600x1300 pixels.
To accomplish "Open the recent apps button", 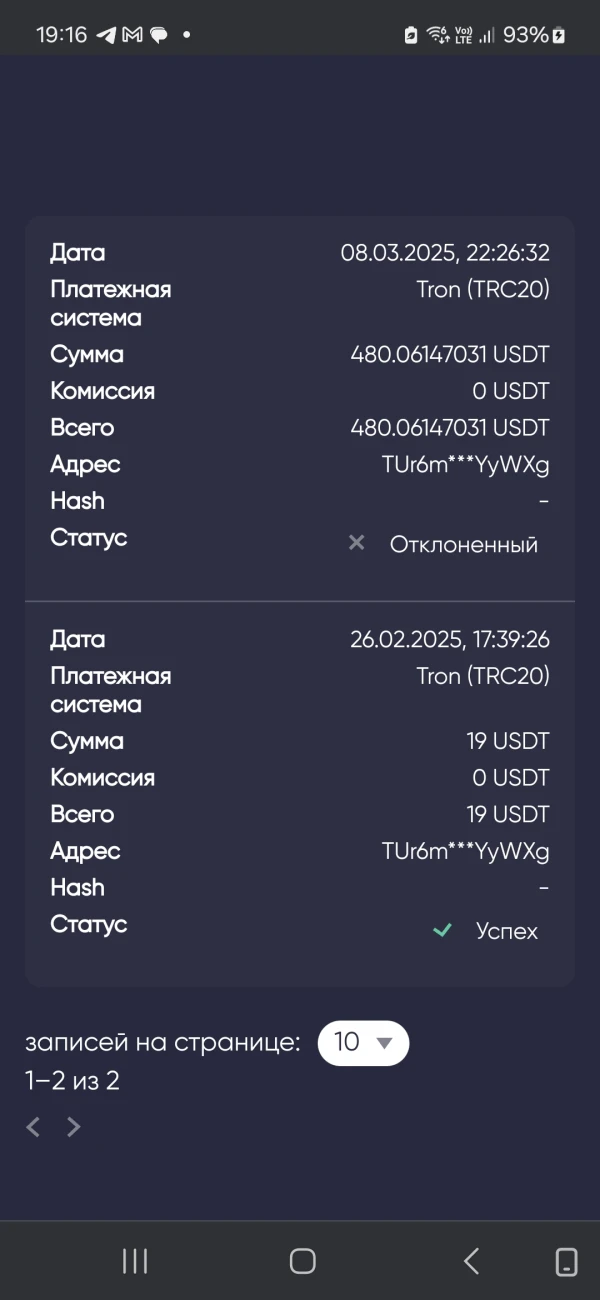I will click(134, 1261).
